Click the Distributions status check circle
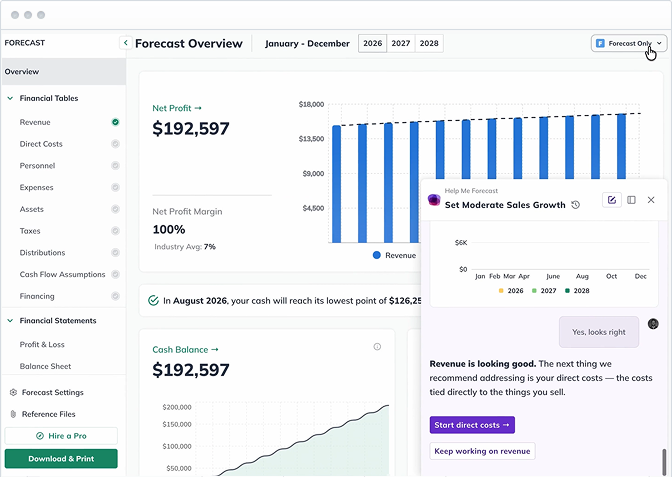 [115, 253]
